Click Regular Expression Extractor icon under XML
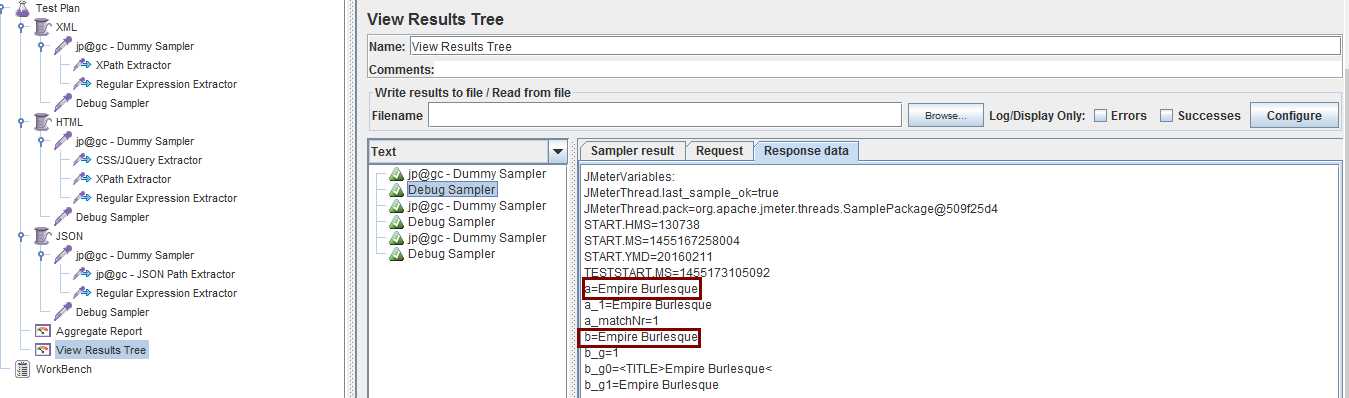 coord(82,84)
